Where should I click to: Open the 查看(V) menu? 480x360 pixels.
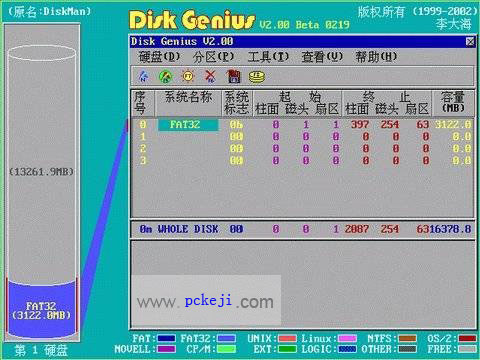[322, 57]
